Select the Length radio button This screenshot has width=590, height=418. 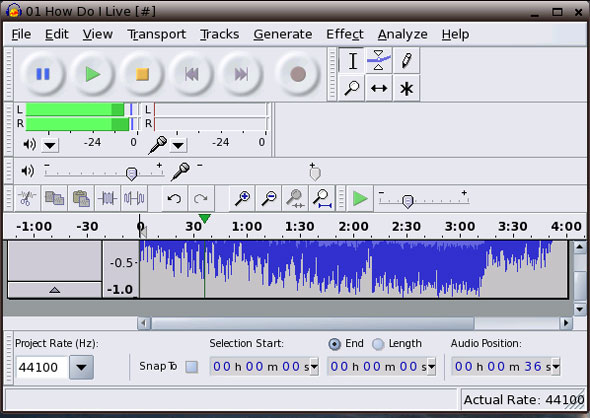click(378, 344)
